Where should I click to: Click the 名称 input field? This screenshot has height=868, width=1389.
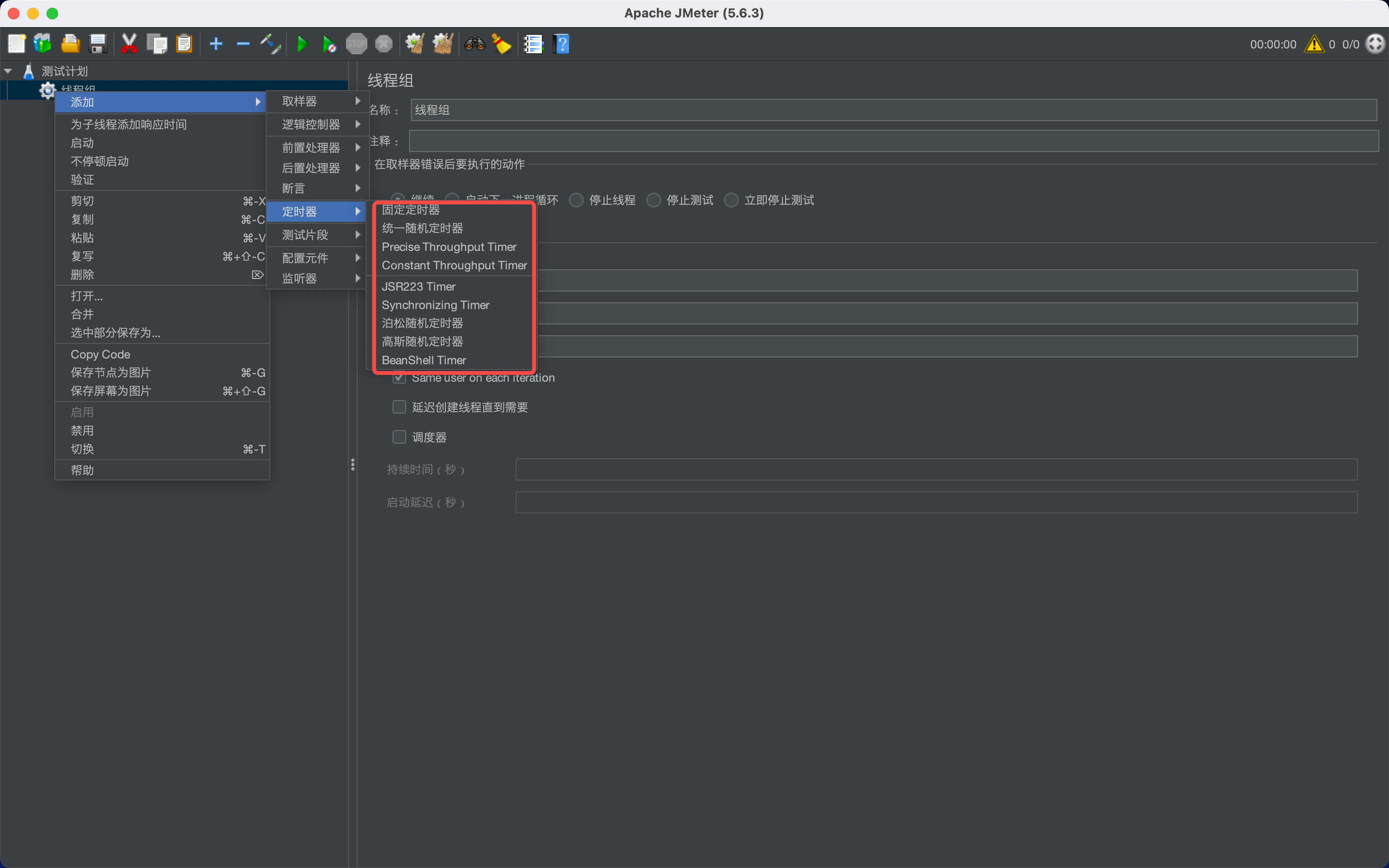click(x=893, y=109)
